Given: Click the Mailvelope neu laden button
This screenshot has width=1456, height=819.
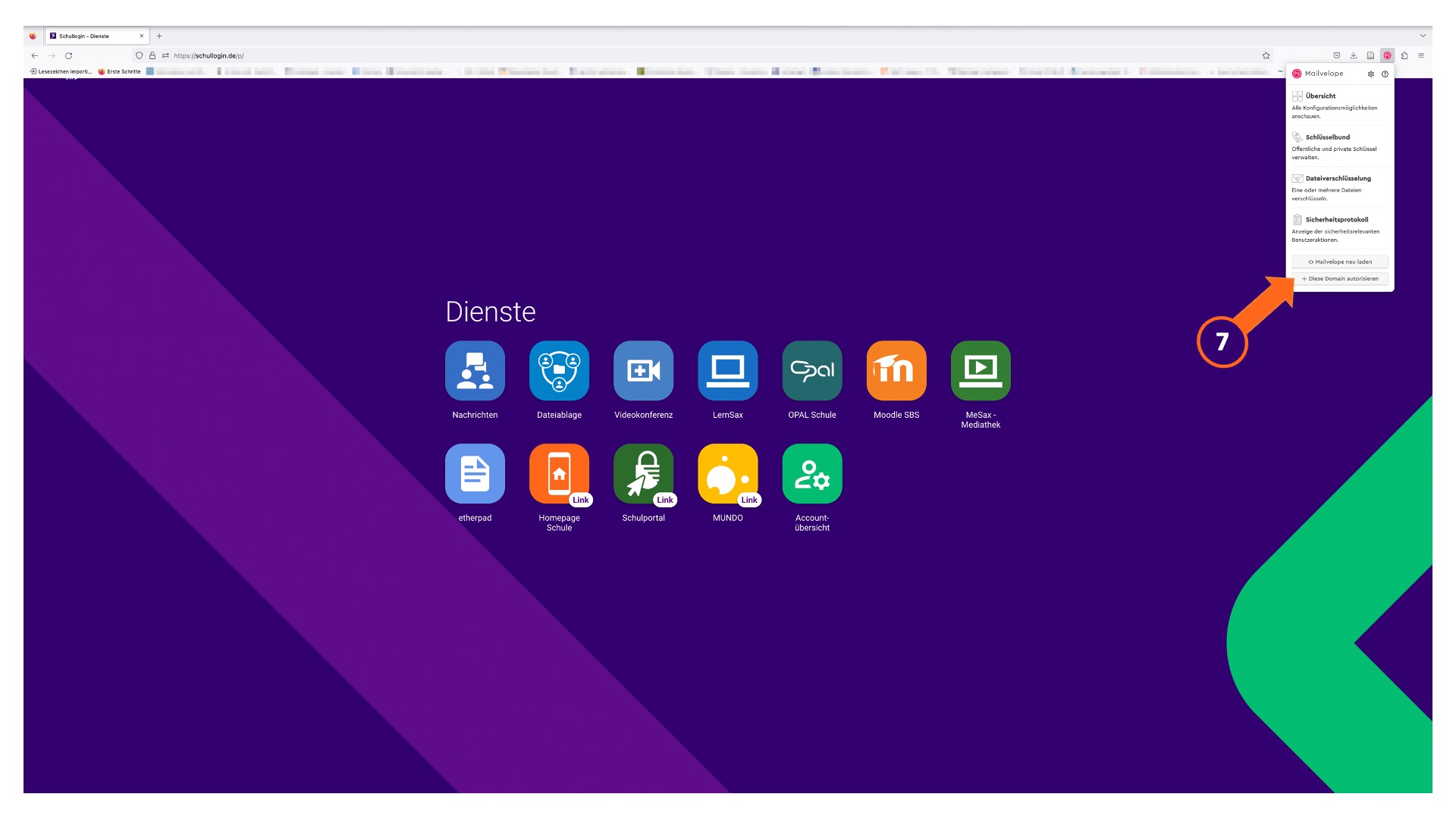Looking at the screenshot, I should pyautogui.click(x=1340, y=262).
